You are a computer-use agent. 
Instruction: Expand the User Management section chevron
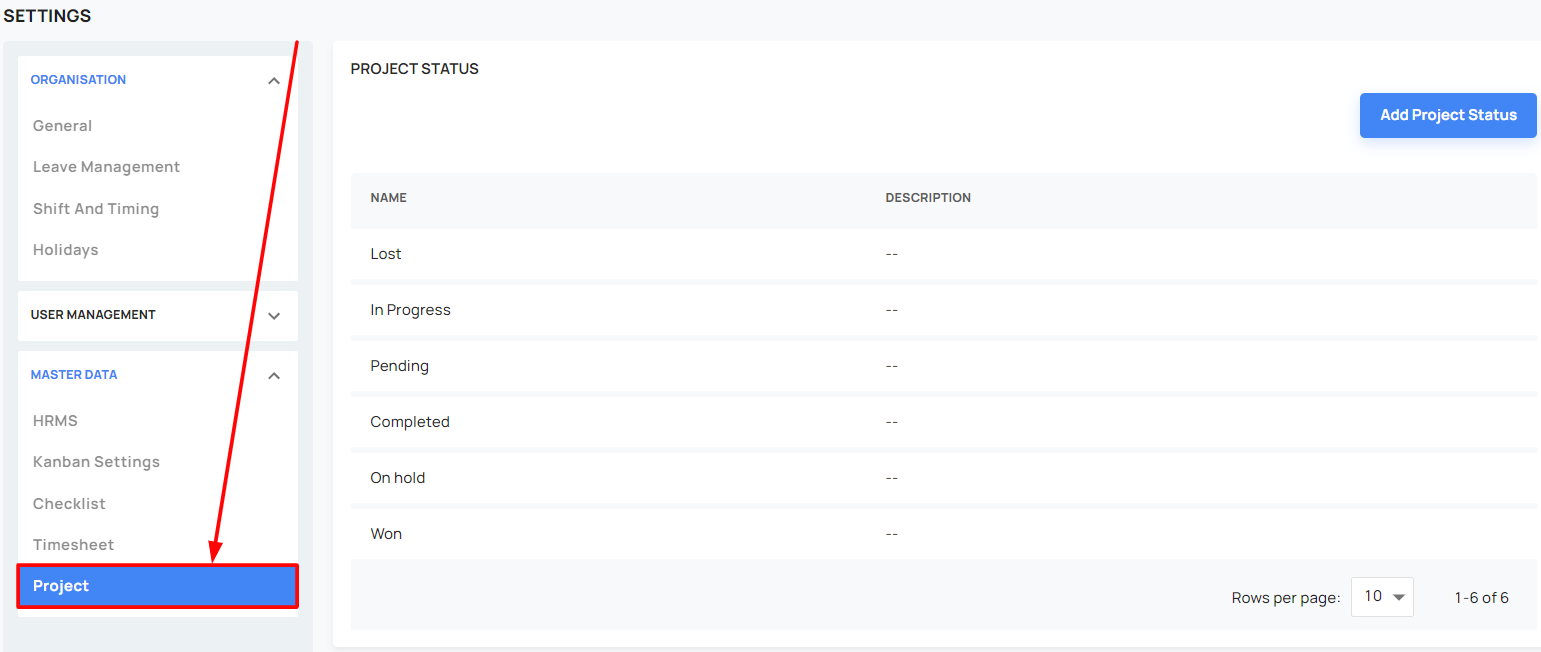pyautogui.click(x=274, y=316)
